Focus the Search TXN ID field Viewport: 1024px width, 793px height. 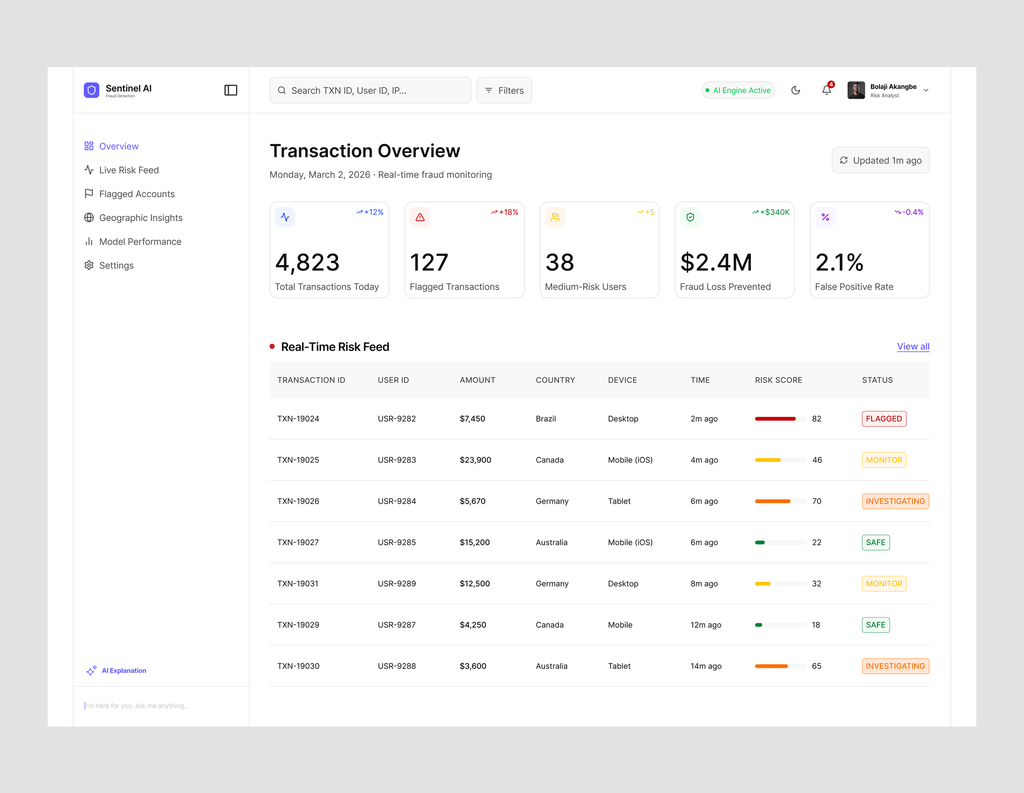click(x=370, y=90)
